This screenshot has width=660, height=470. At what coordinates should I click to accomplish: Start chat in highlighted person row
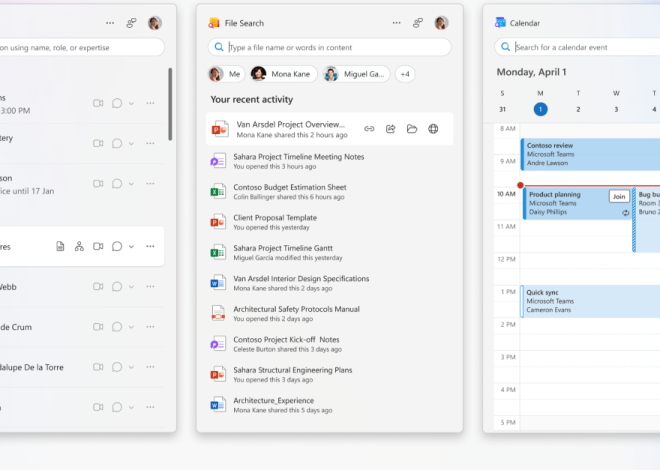tap(117, 246)
